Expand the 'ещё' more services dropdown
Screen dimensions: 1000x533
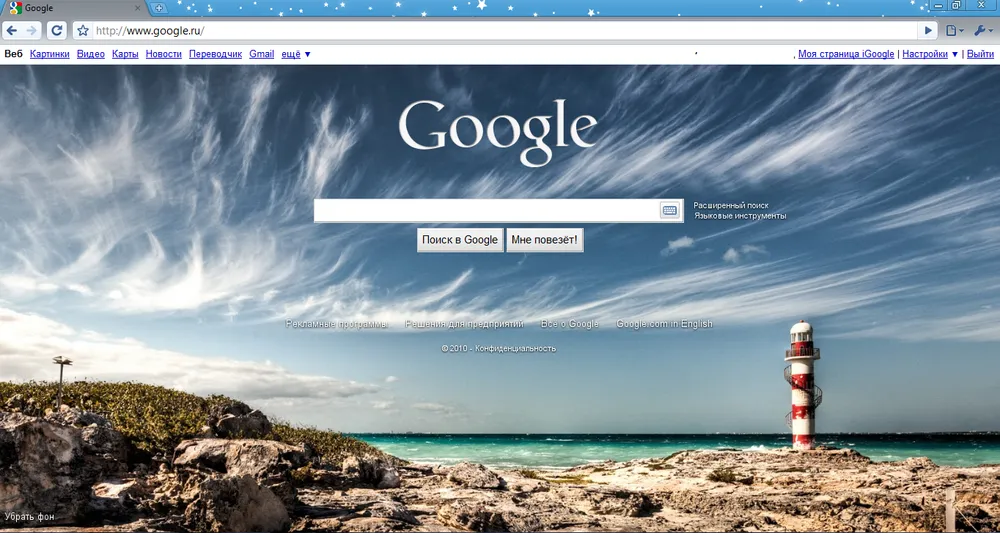pos(295,54)
